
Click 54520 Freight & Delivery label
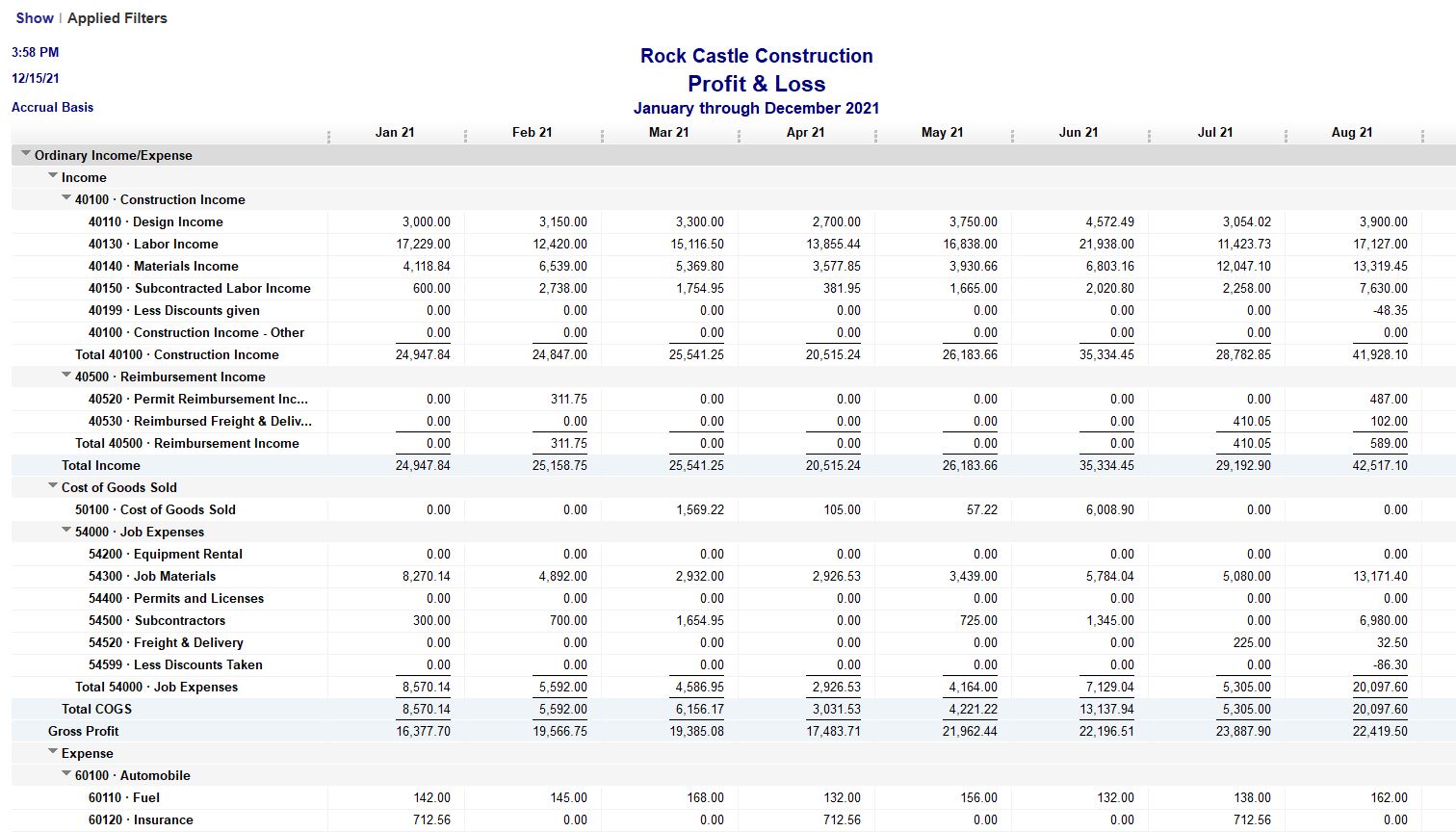coord(166,642)
